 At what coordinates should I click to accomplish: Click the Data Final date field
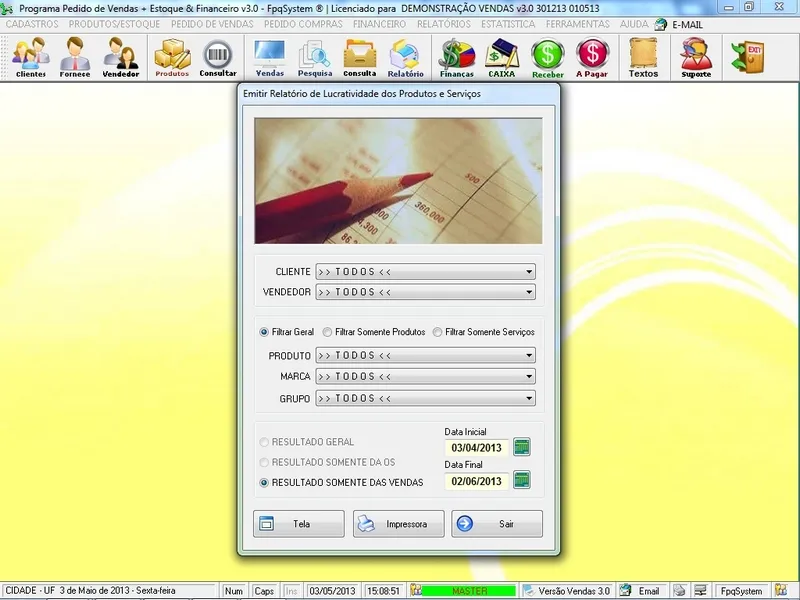tap(477, 481)
